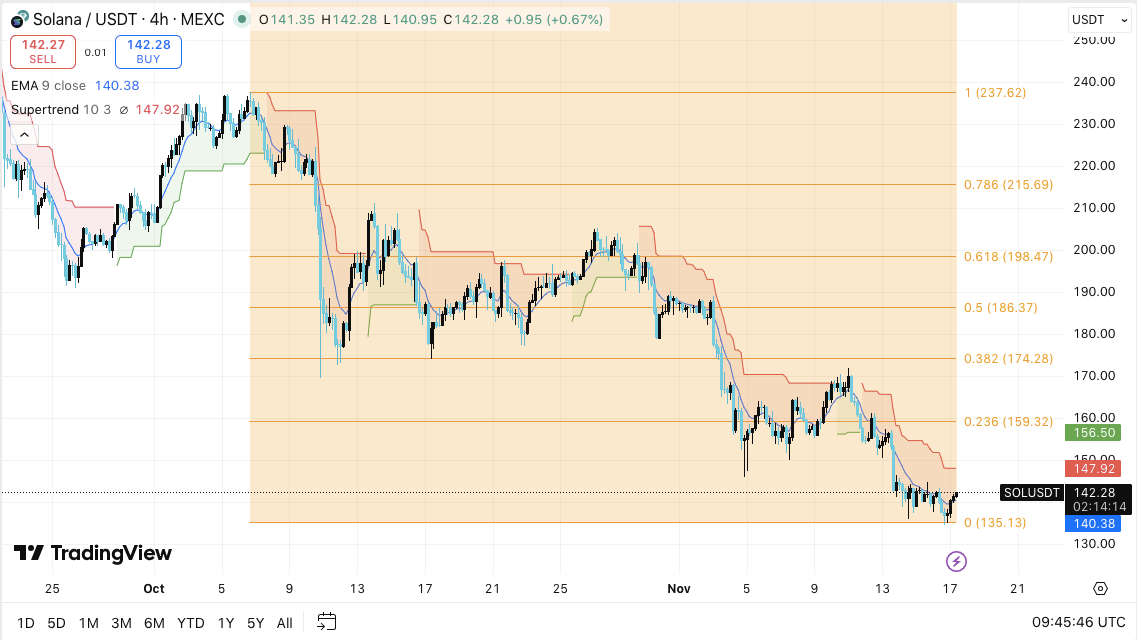This screenshot has width=1137, height=640.
Task: Click the Solana coin logo icon
Action: tap(18, 19)
